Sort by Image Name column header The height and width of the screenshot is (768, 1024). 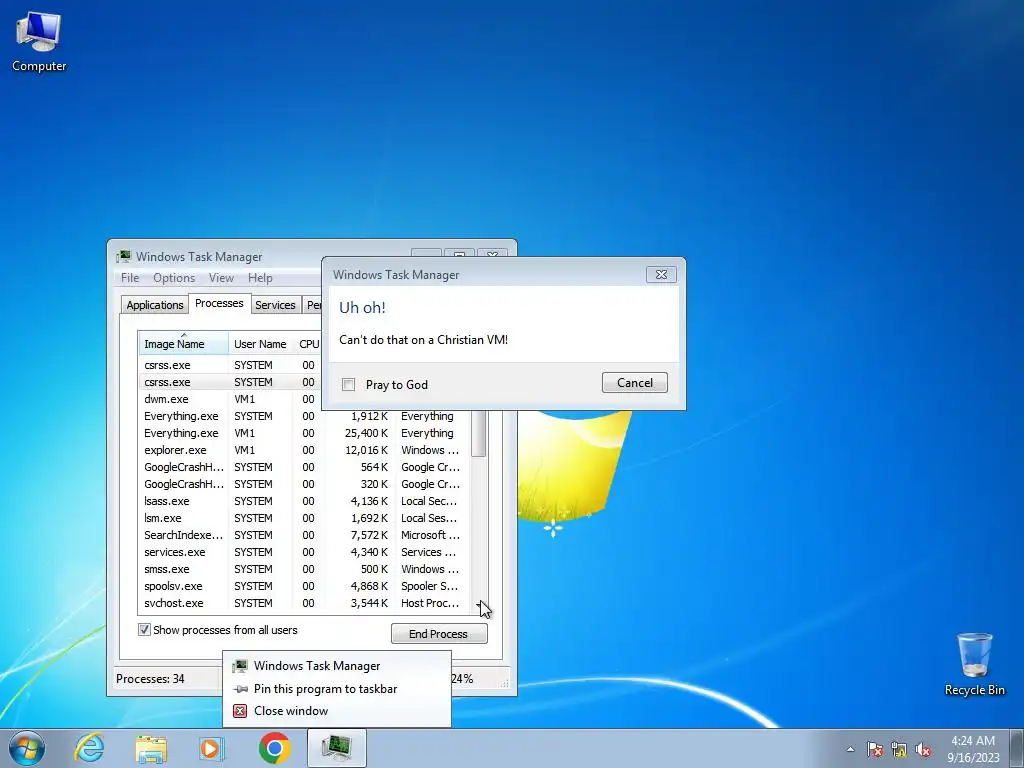click(183, 344)
